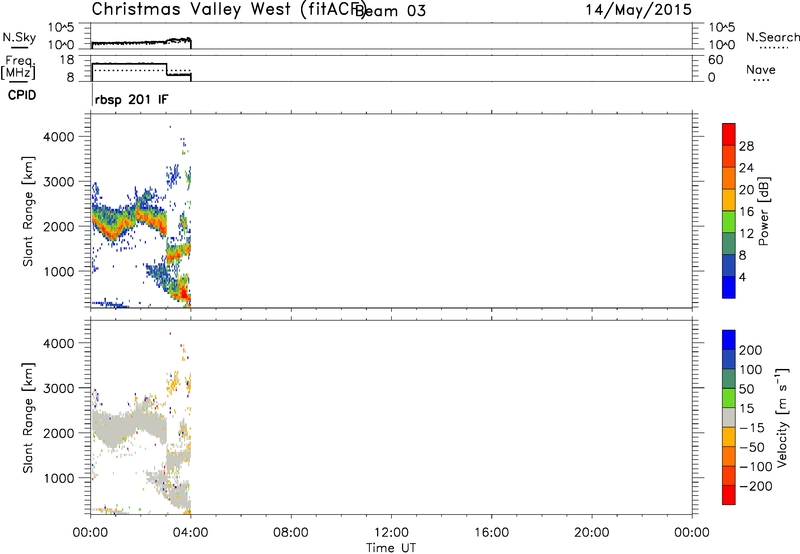The width and height of the screenshot is (800, 554).
Task: Click the "28" label on Power color bar
Action: (746, 146)
